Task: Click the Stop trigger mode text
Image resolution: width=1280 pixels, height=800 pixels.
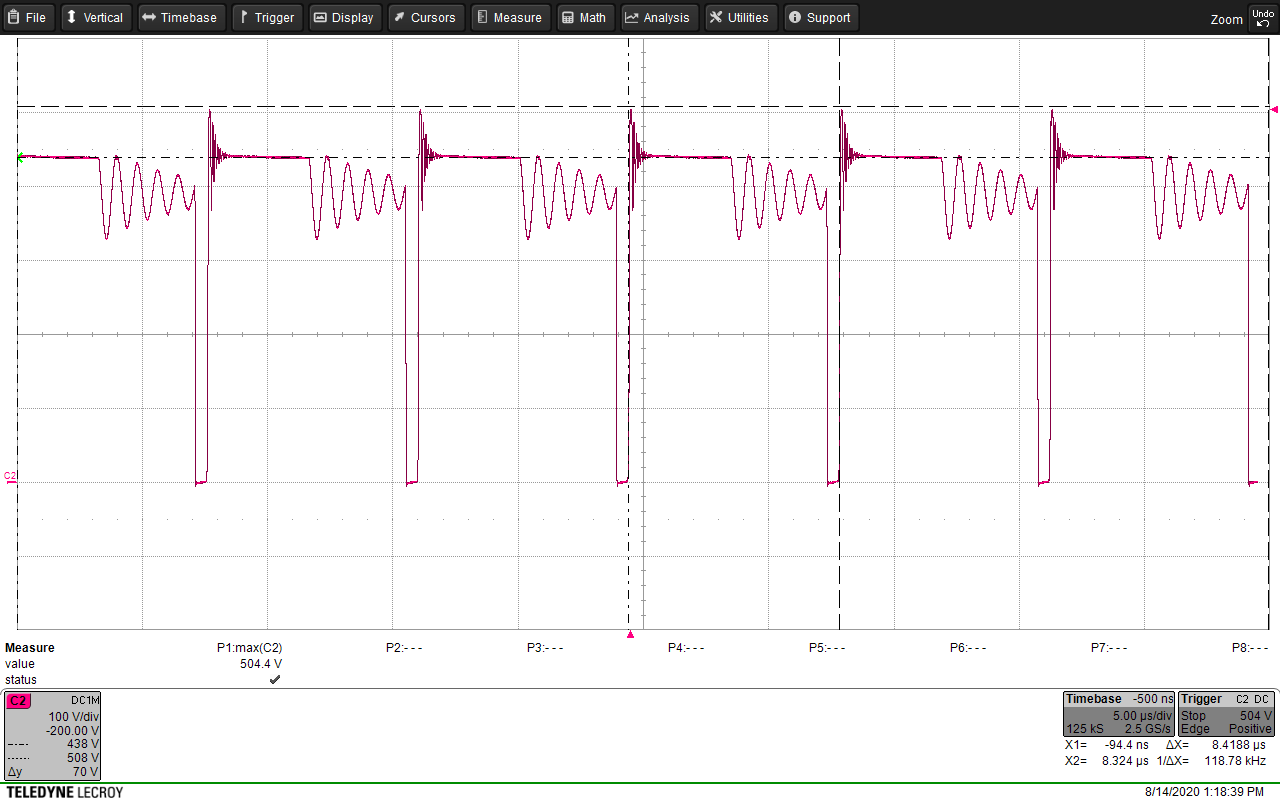Action: [1194, 716]
